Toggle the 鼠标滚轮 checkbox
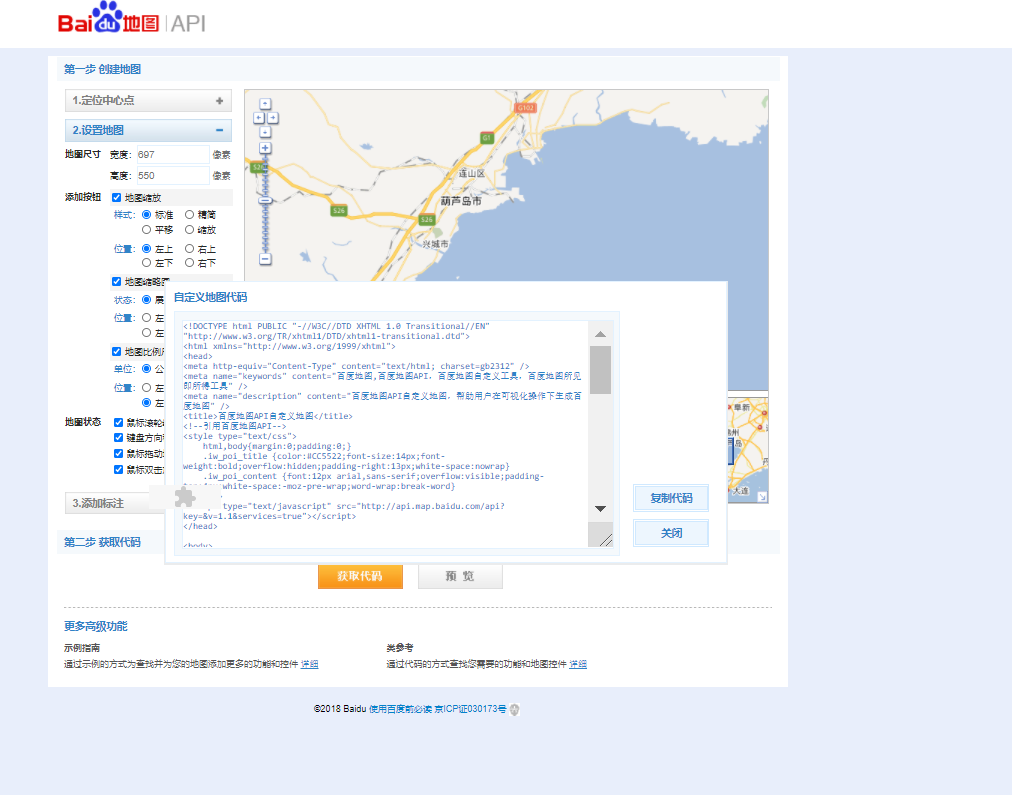 tap(119, 423)
